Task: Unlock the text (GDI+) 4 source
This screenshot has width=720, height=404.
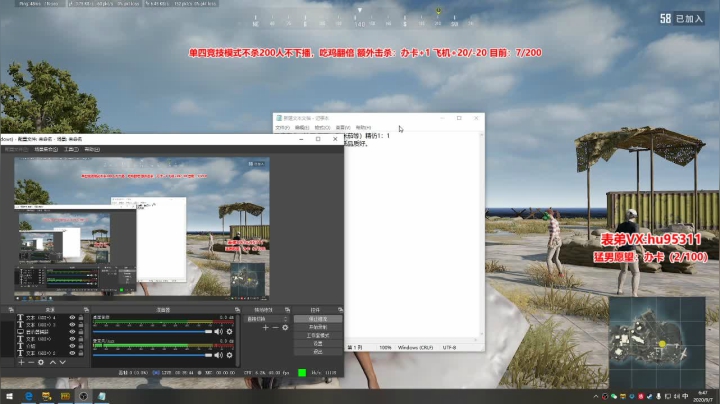Action: point(81,318)
